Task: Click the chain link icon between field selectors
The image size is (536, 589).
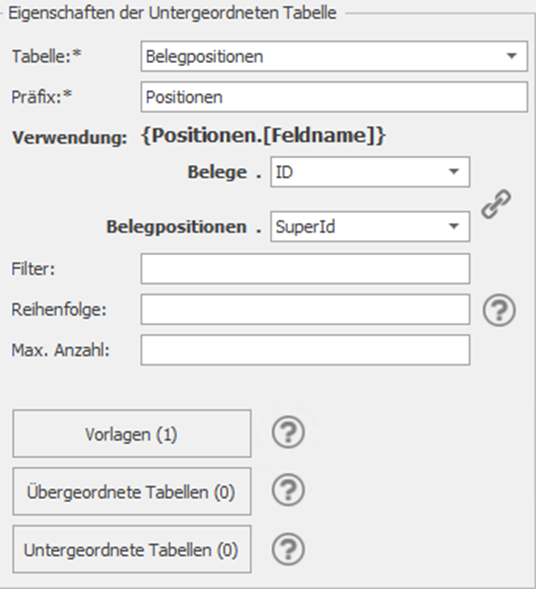Action: [x=496, y=204]
